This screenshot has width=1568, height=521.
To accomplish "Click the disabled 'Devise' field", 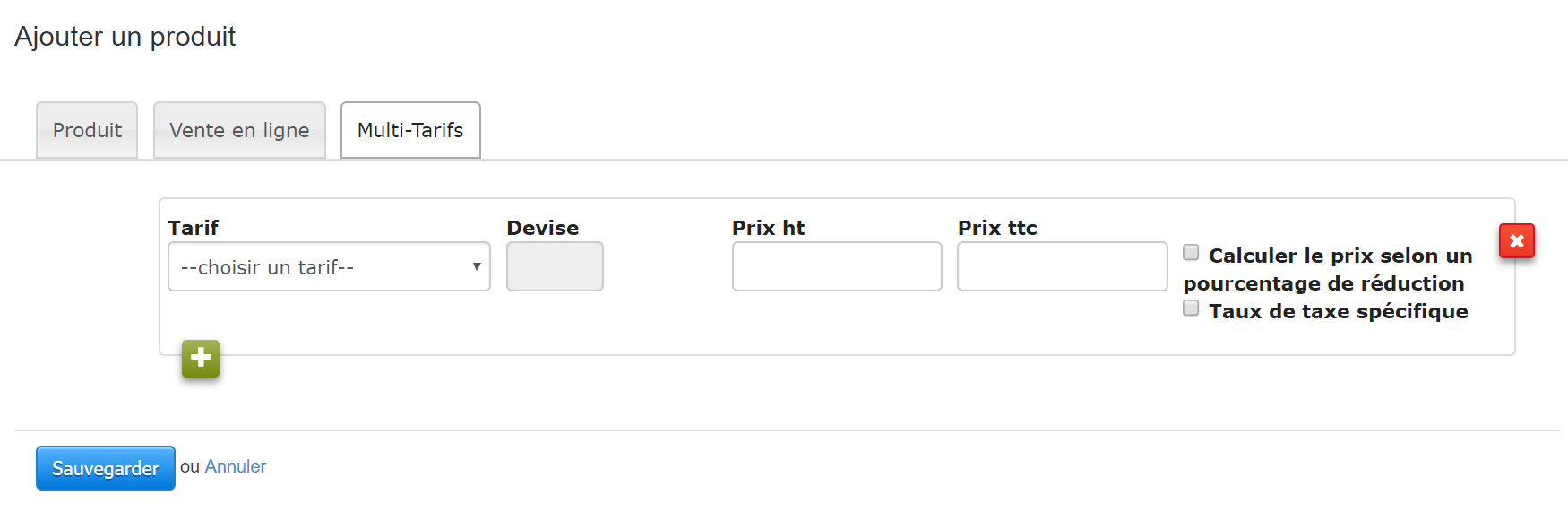I will coord(554,266).
